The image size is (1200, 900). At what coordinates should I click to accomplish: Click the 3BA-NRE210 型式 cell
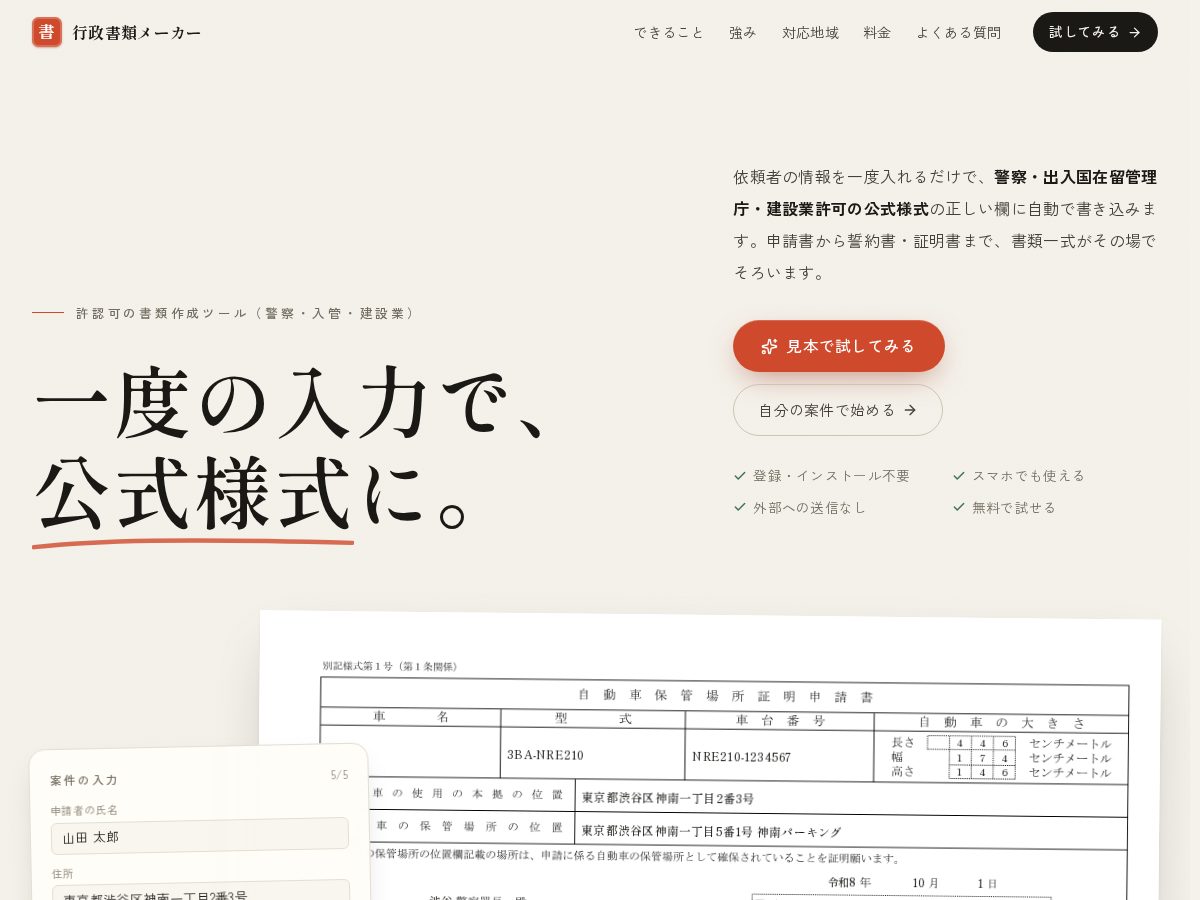click(592, 755)
